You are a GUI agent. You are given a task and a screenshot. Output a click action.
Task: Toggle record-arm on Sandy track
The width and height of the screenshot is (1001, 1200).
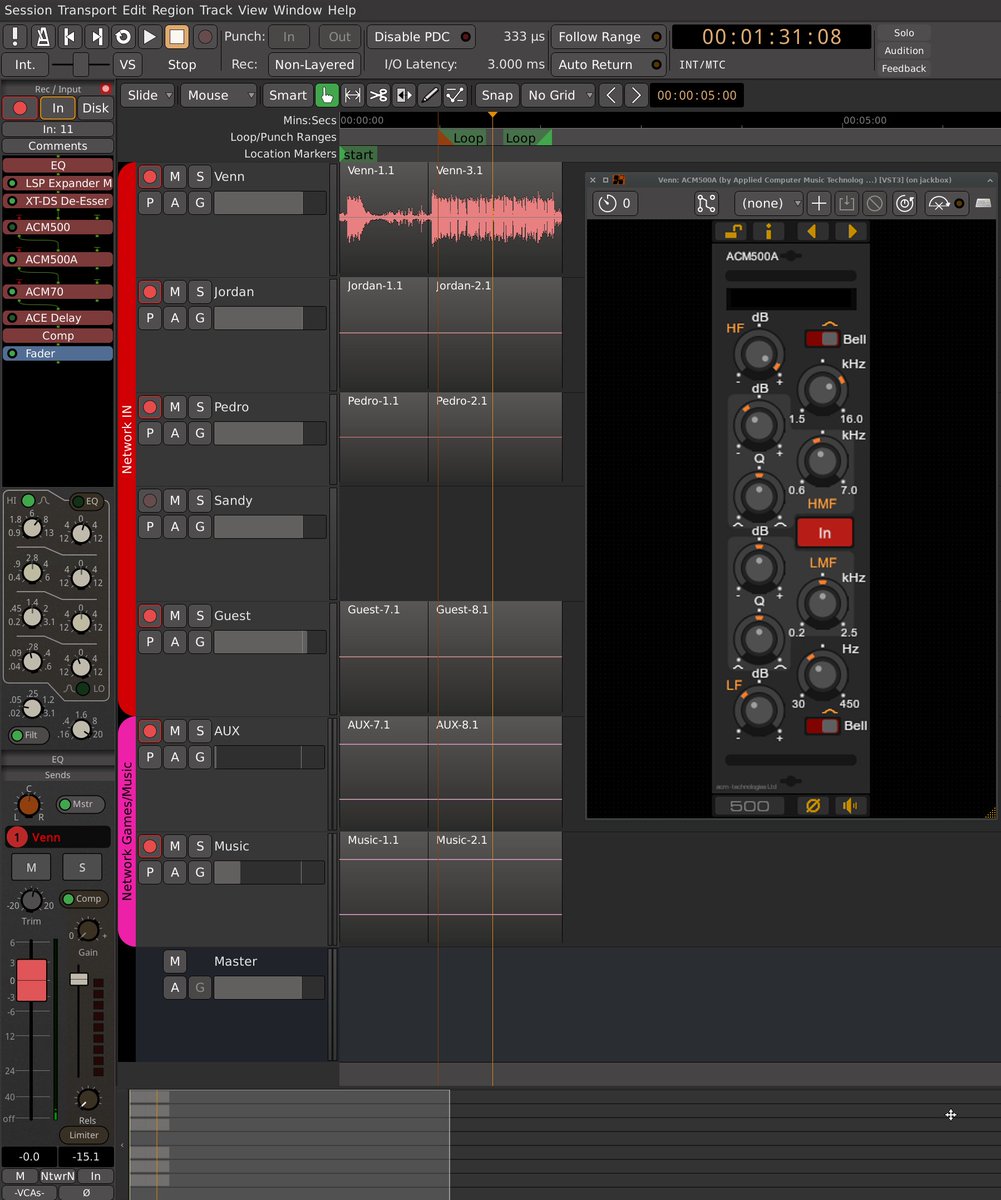(x=150, y=500)
